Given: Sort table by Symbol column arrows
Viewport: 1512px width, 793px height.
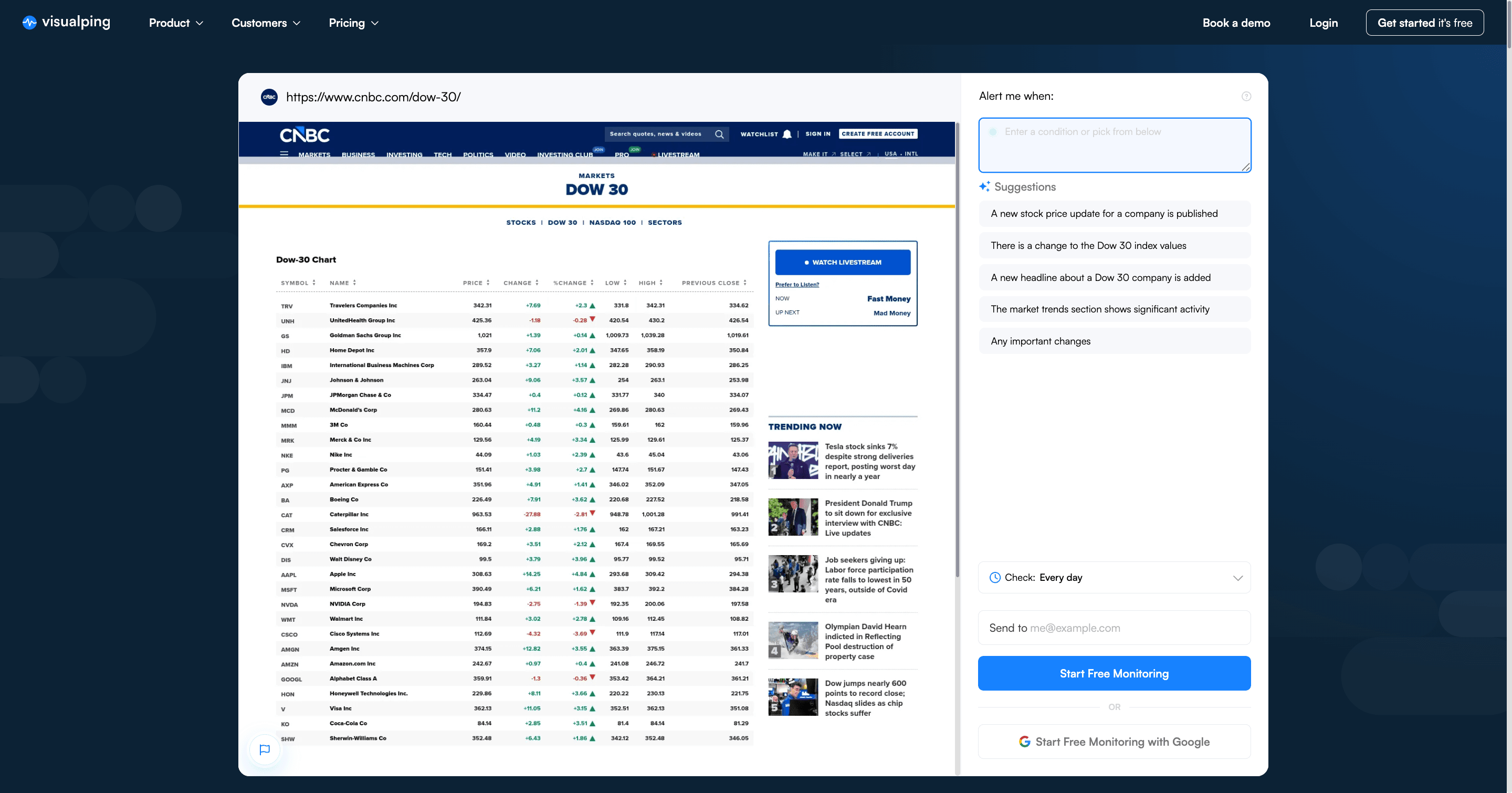Looking at the screenshot, I should tap(314, 283).
